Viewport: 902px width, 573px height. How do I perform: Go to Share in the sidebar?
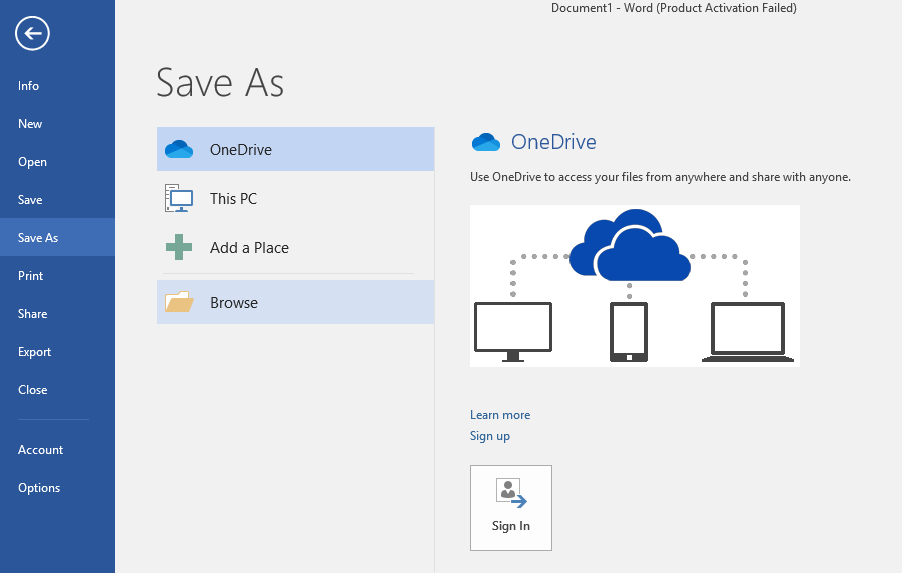[x=58, y=314]
